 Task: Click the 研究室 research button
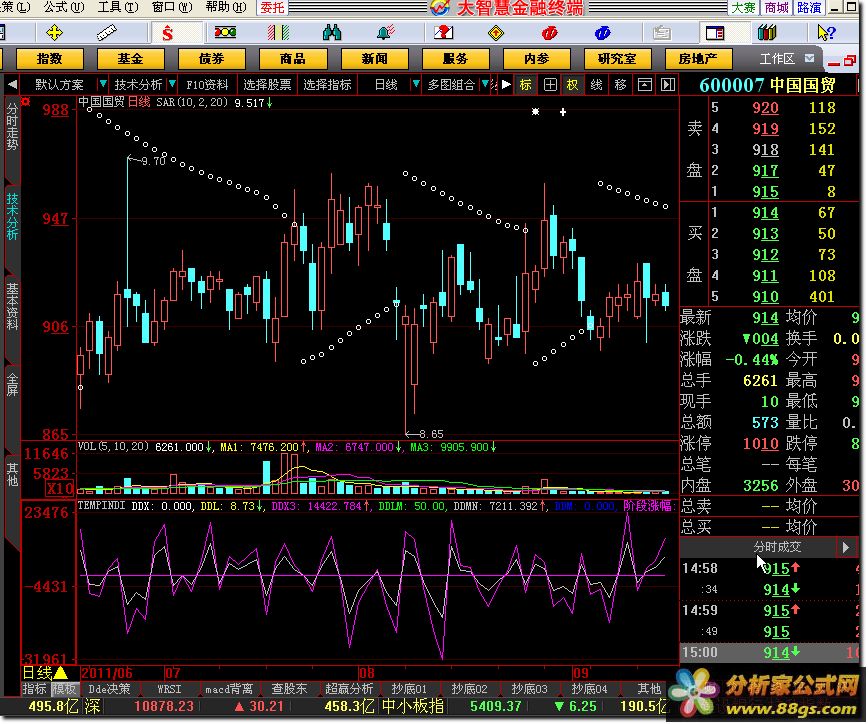point(617,58)
